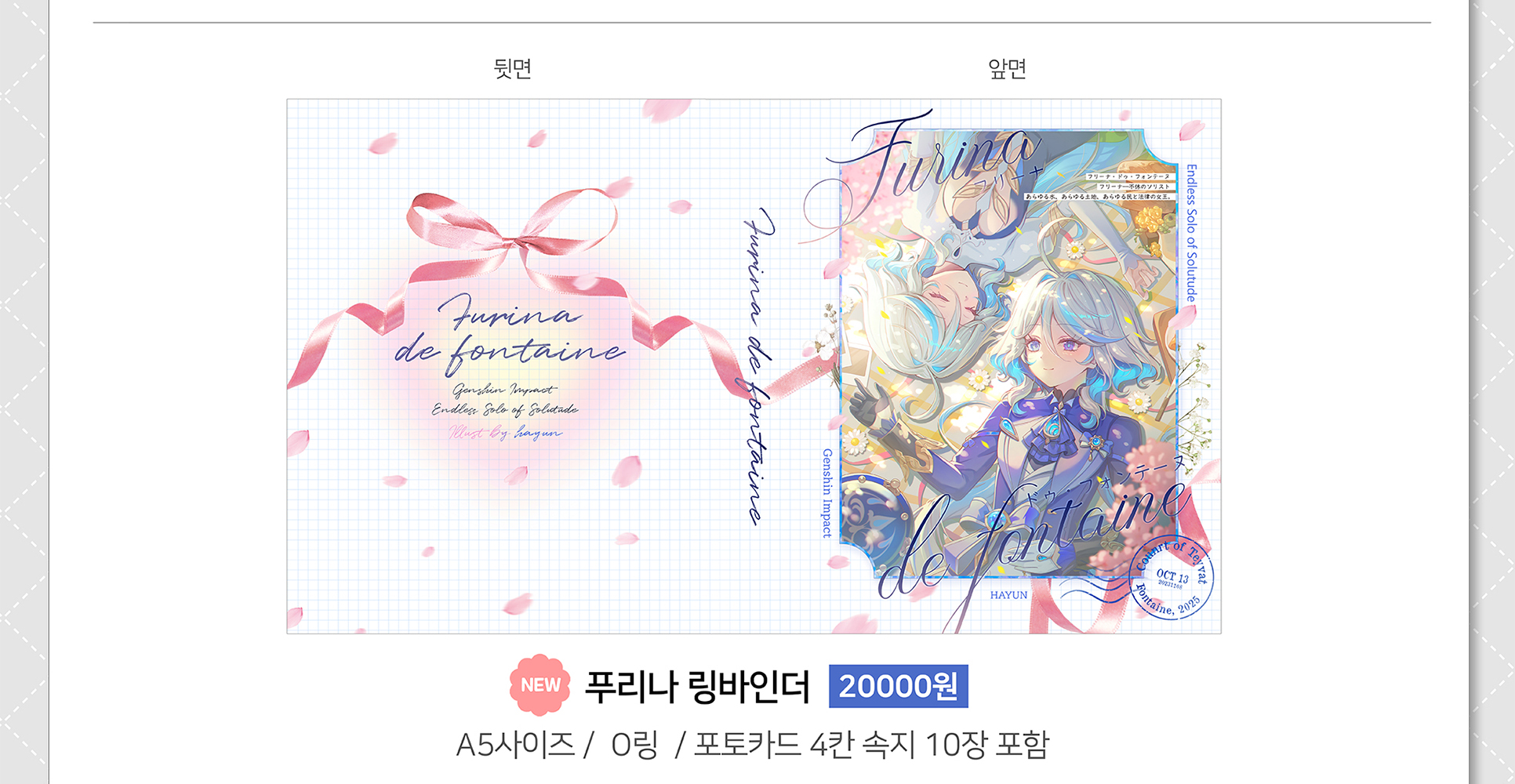Click the 푸리나 링바인더 product title
The width and height of the screenshot is (1515, 784).
pyautogui.click(x=697, y=687)
